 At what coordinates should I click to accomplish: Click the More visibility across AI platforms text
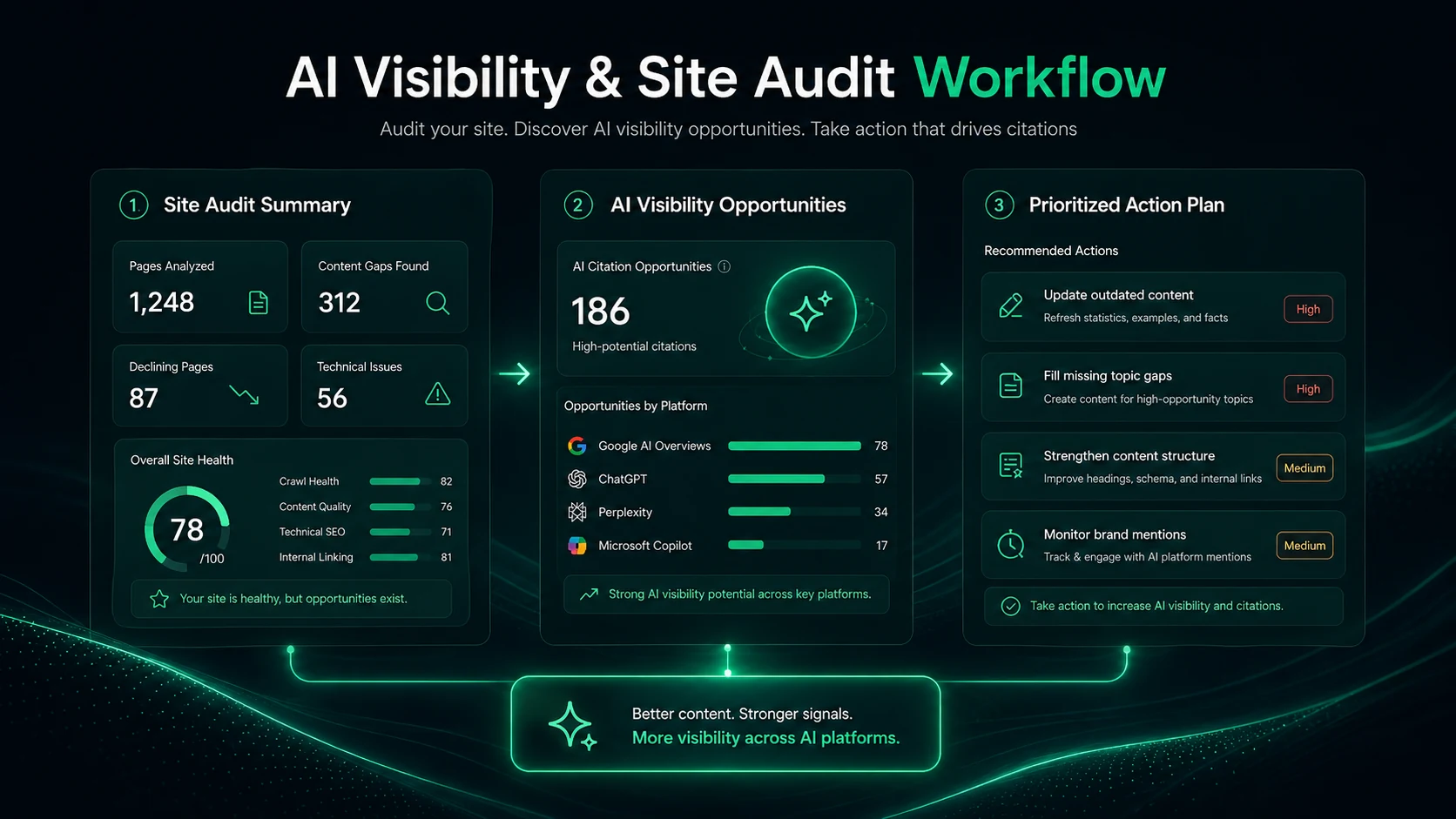765,738
